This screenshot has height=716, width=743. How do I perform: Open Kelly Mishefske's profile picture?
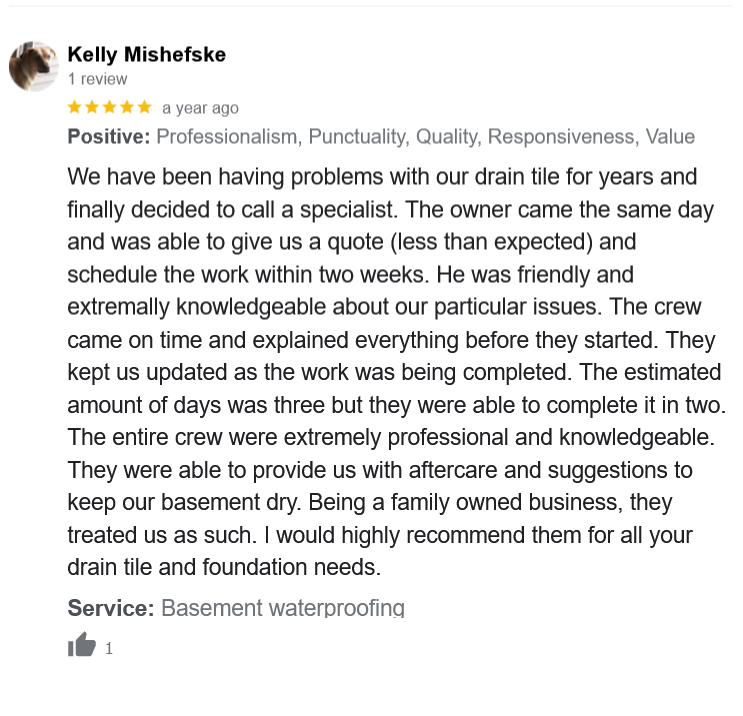[34, 67]
